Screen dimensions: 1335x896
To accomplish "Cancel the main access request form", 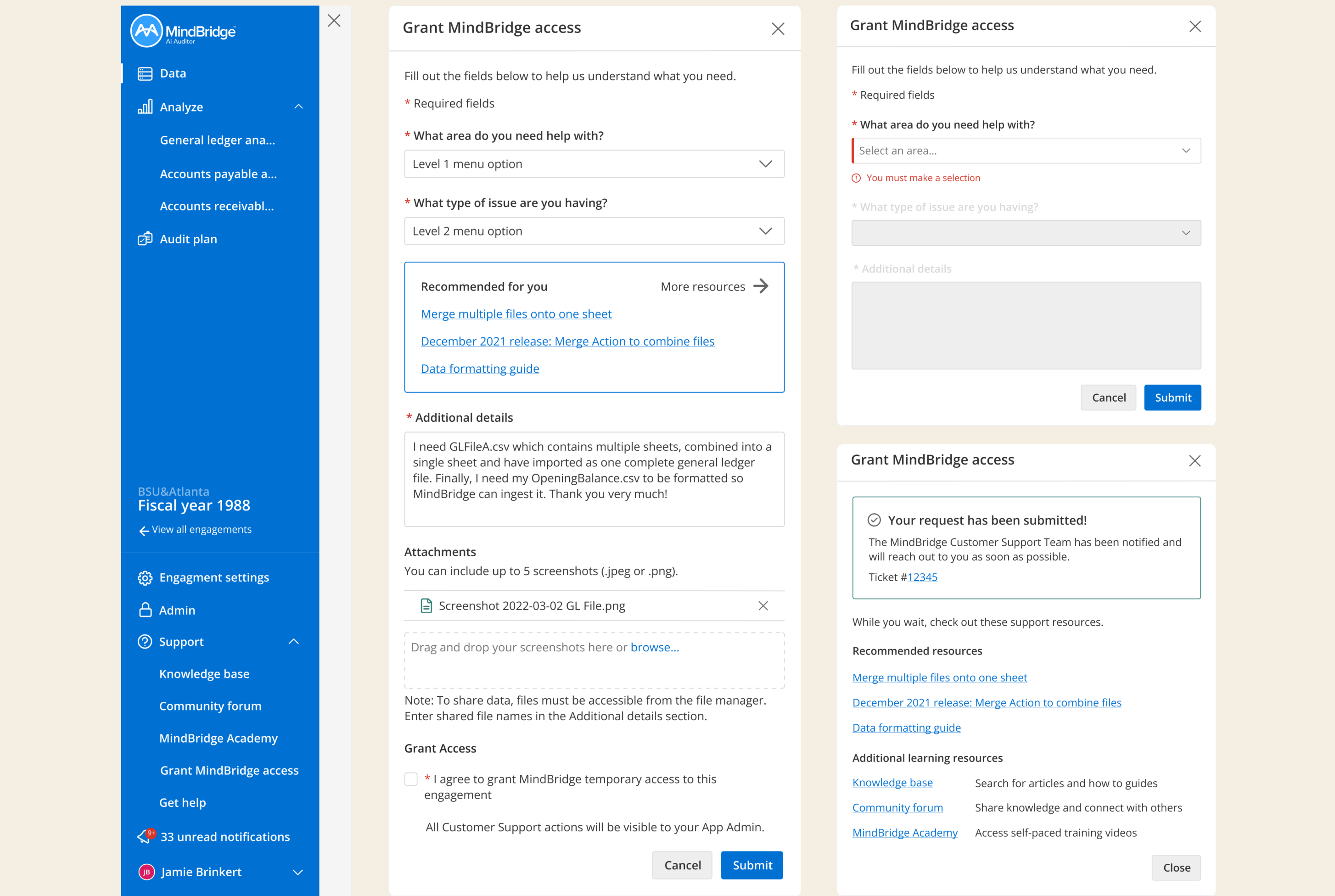I will 682,865.
